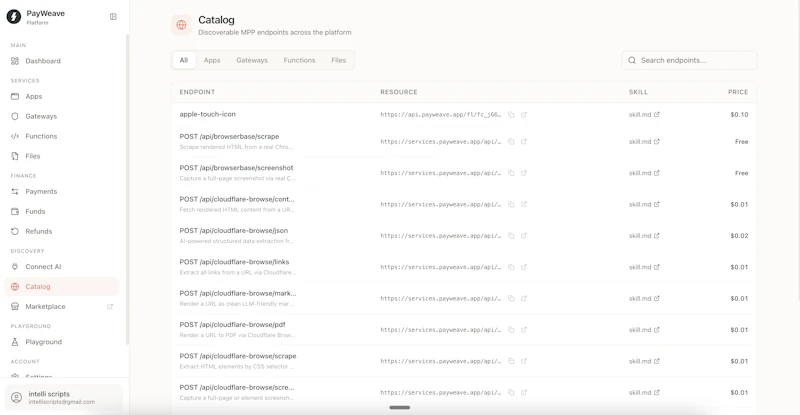Click the $0.10 price cell
The height and width of the screenshot is (415, 800).
tap(739, 115)
